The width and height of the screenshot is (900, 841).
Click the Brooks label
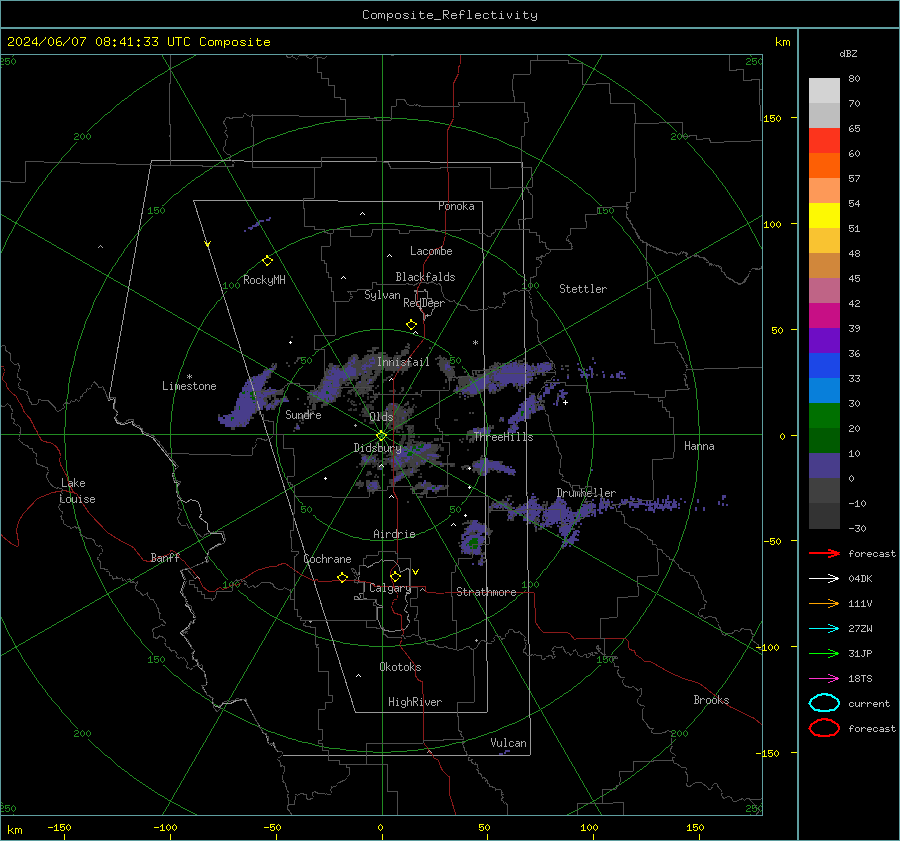[x=711, y=700]
